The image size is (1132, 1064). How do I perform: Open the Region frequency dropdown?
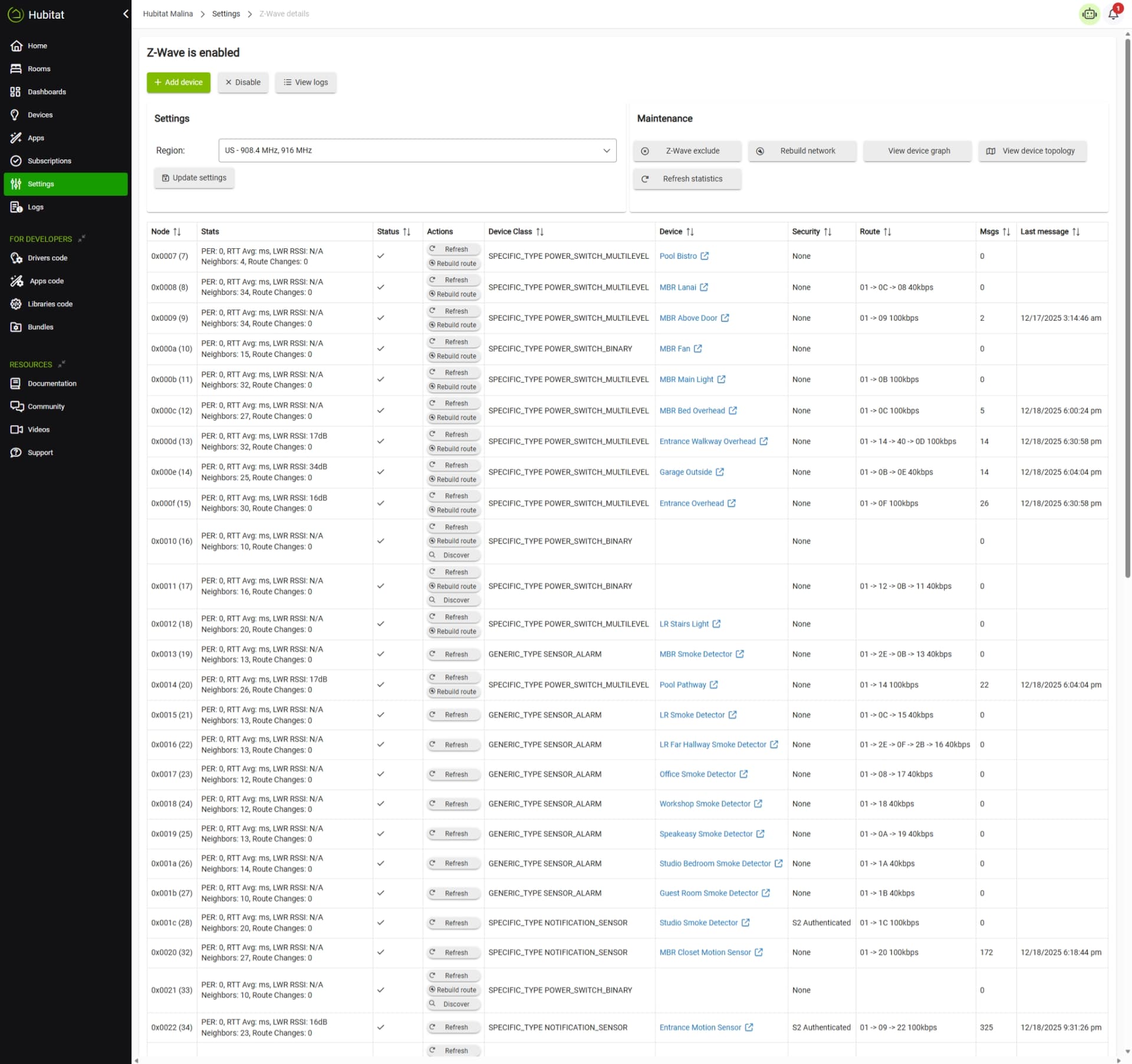coord(417,150)
